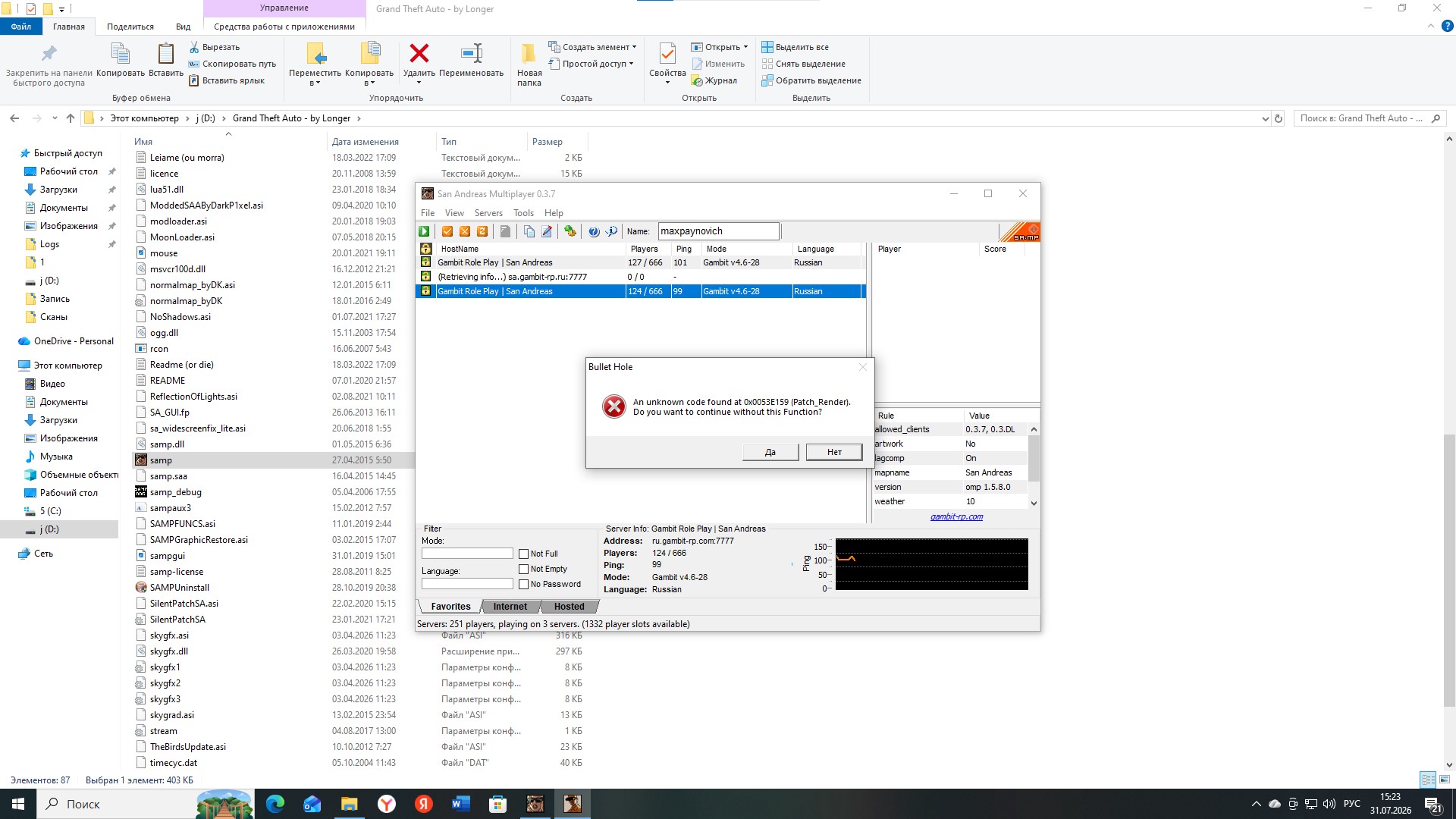Click the Вставить clipboard icon

point(165,54)
